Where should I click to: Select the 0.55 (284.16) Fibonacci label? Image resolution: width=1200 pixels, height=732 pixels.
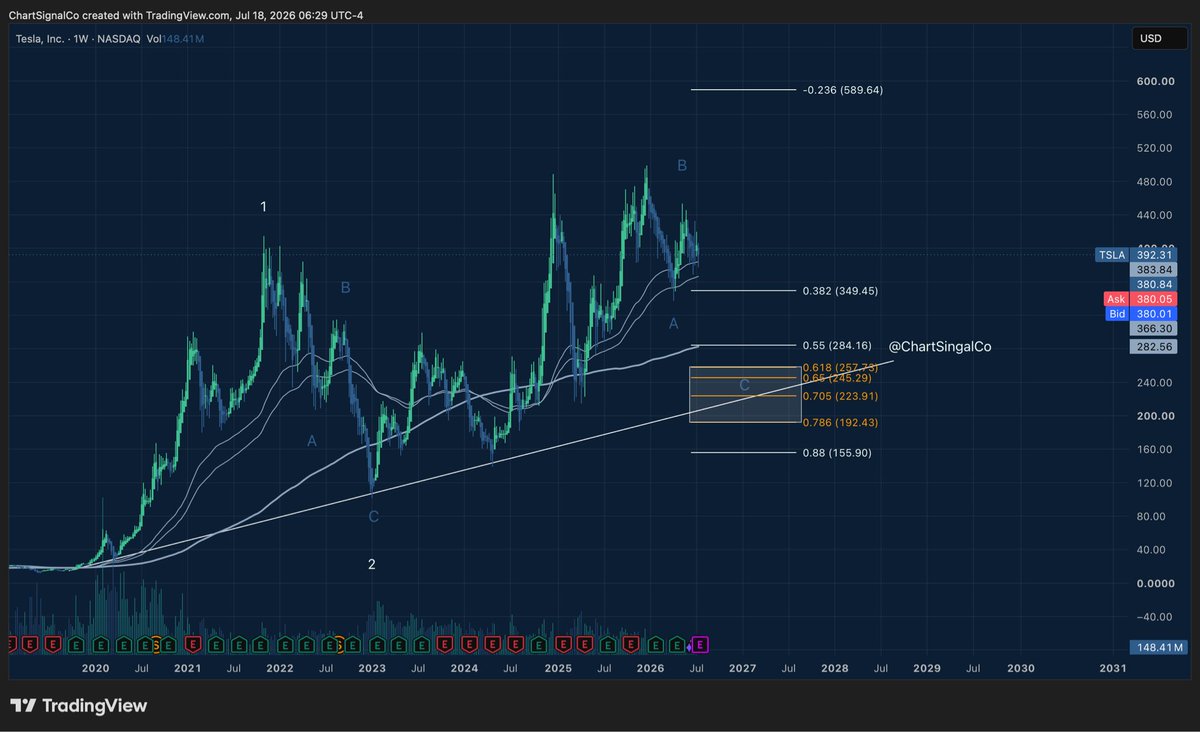point(836,345)
